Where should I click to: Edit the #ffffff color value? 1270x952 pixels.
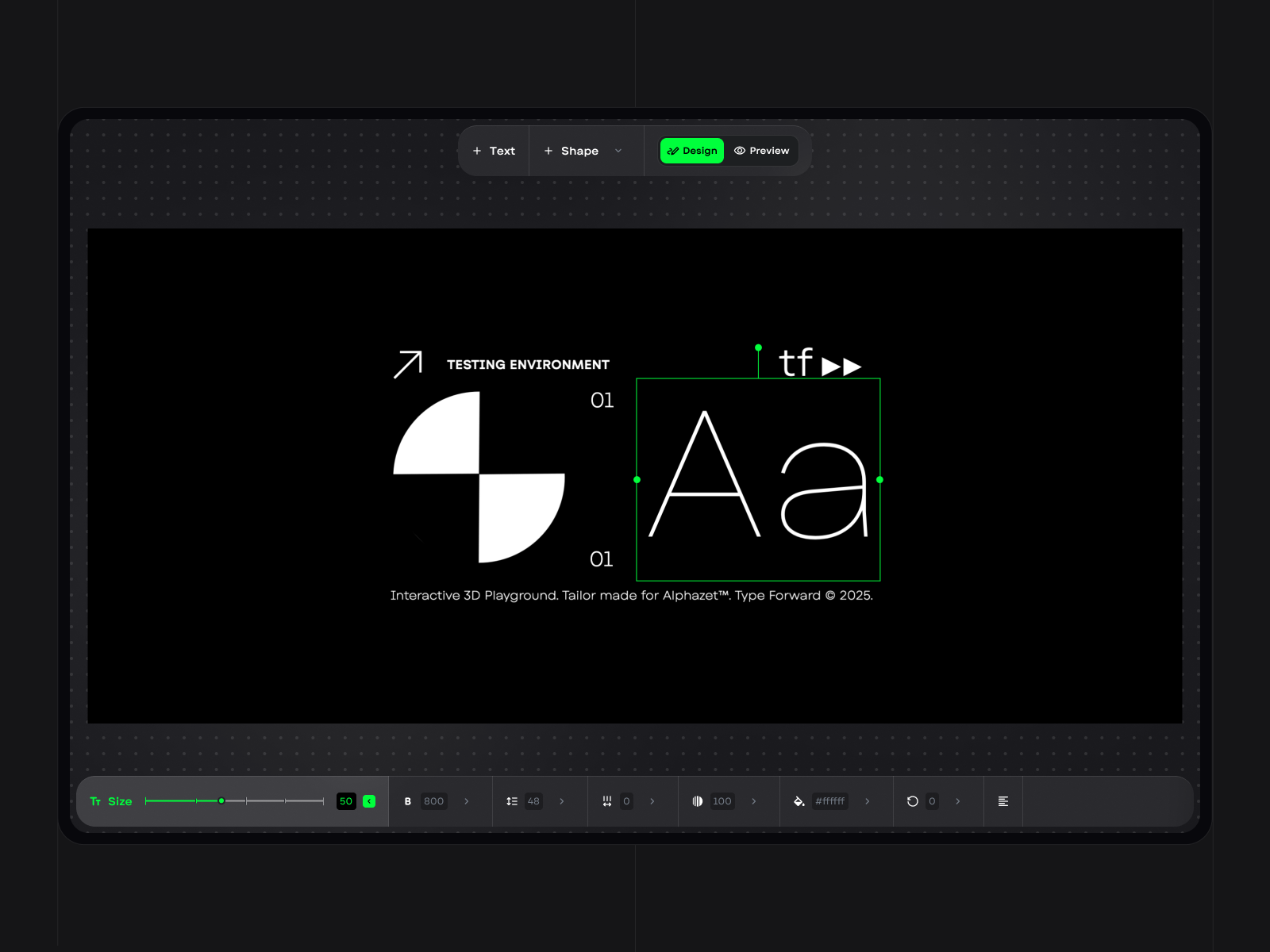pos(829,801)
